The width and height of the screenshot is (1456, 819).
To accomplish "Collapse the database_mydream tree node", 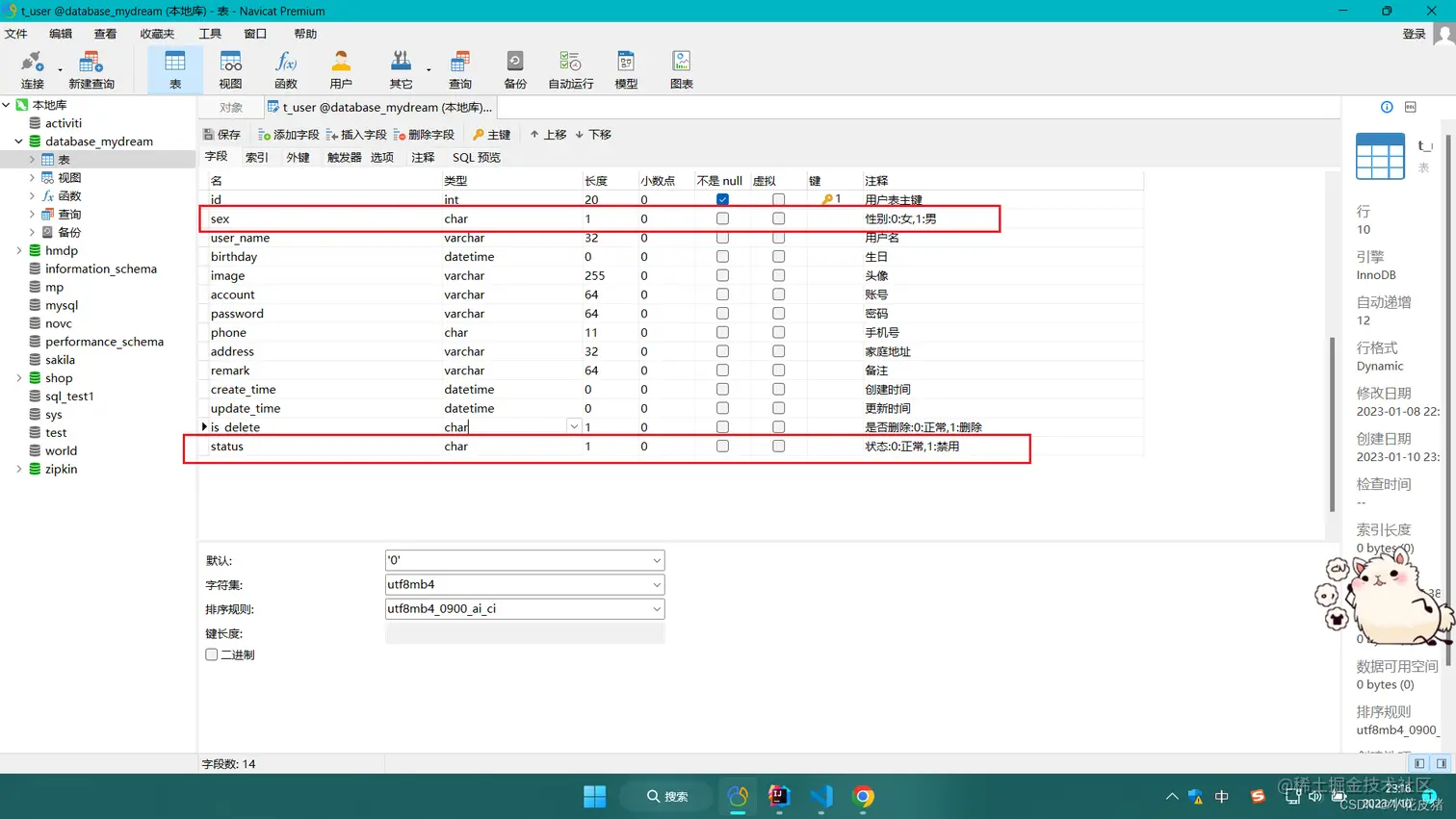I will [x=19, y=141].
